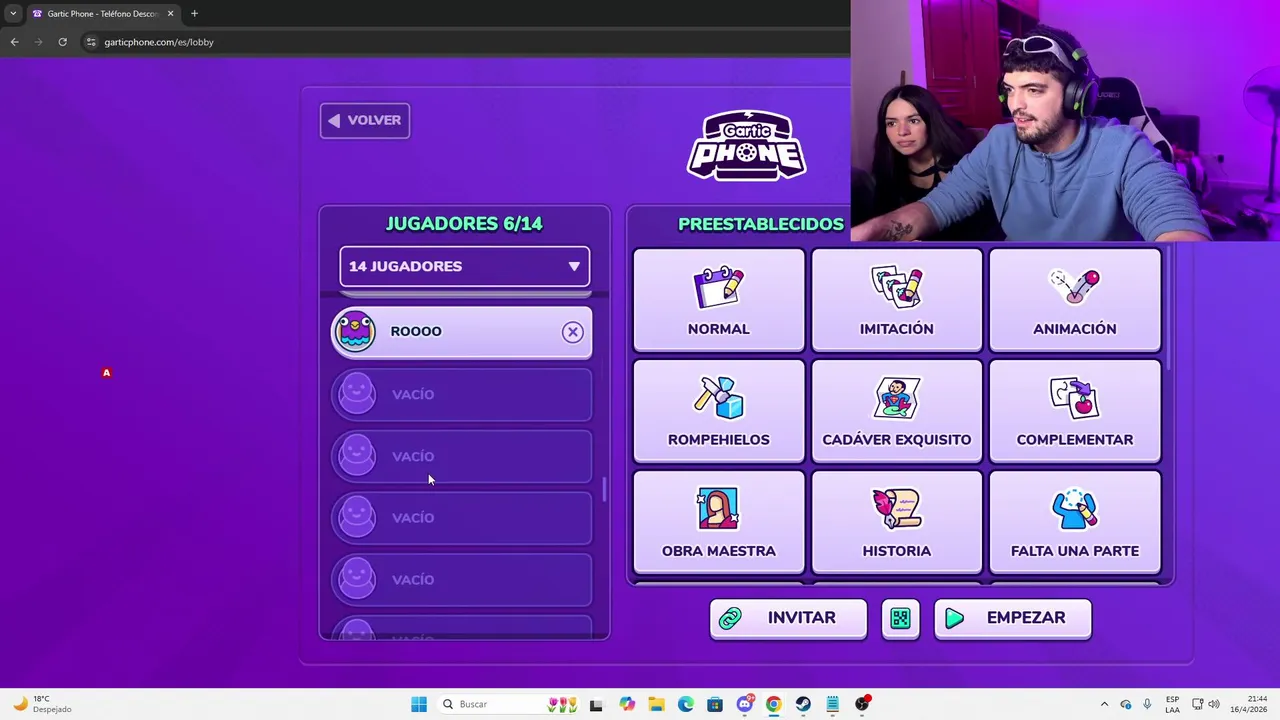Navigate back in the browser
Image resolution: width=1280 pixels, height=720 pixels.
click(14, 42)
